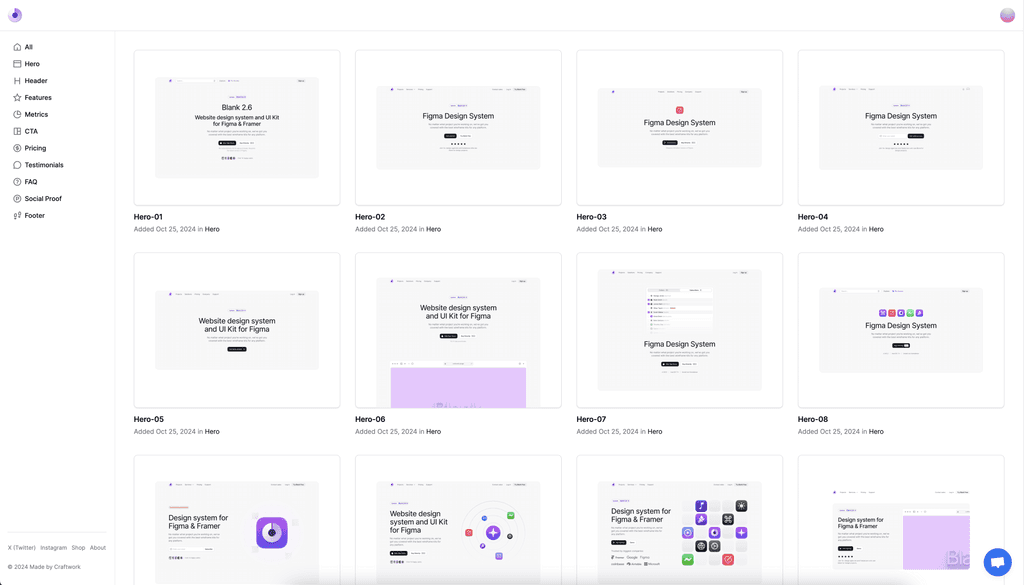This screenshot has width=1024, height=585.
Task: Open the chat support bubble
Action: (x=997, y=562)
